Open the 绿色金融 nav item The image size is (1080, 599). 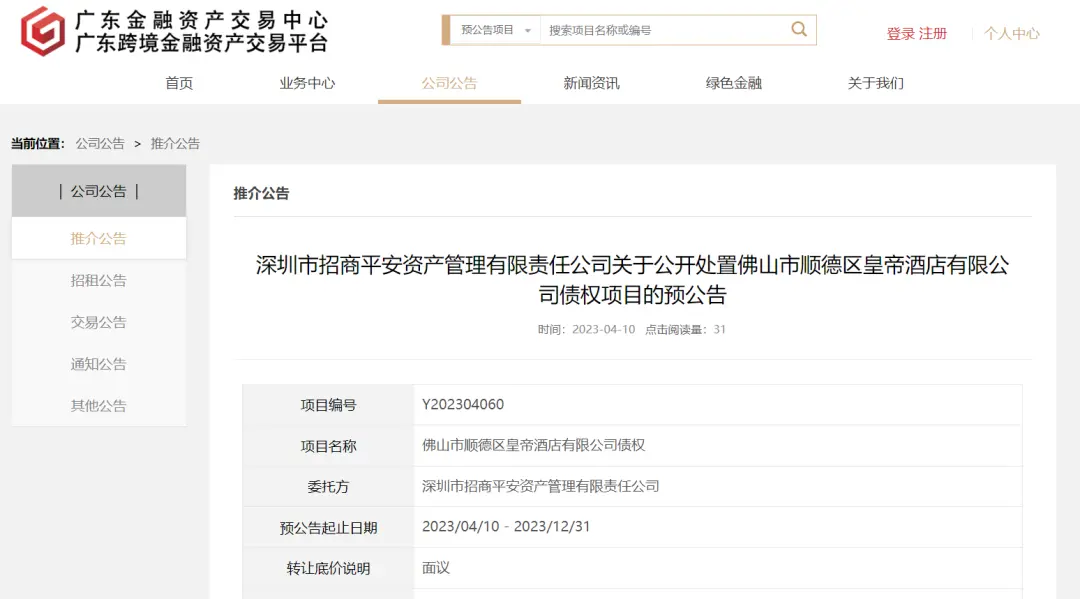tap(734, 83)
